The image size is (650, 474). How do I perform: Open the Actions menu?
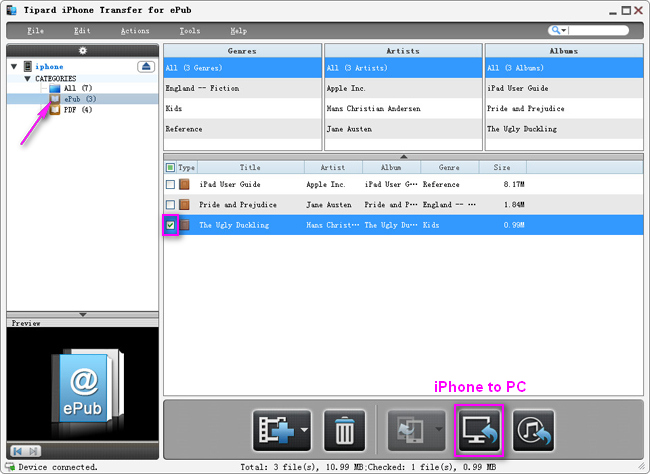(x=135, y=31)
